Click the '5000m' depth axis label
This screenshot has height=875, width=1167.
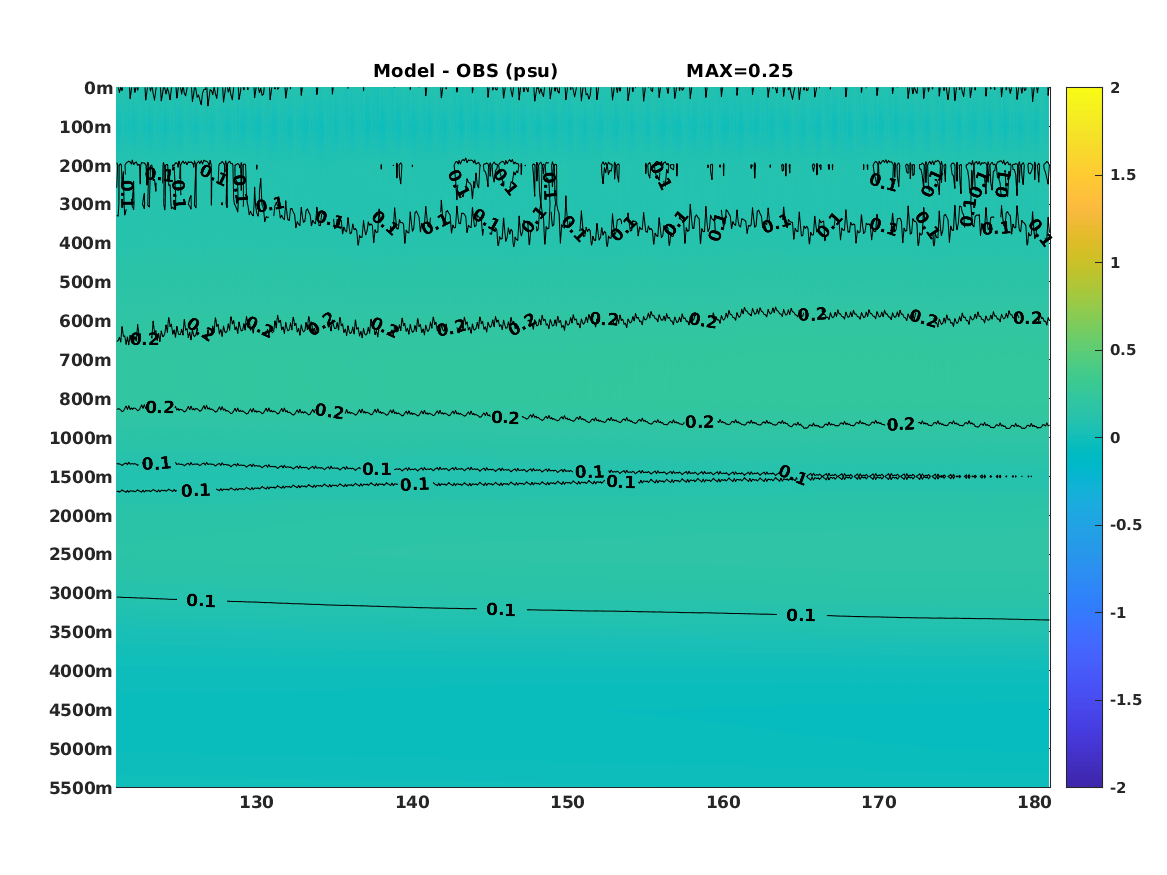[x=81, y=749]
